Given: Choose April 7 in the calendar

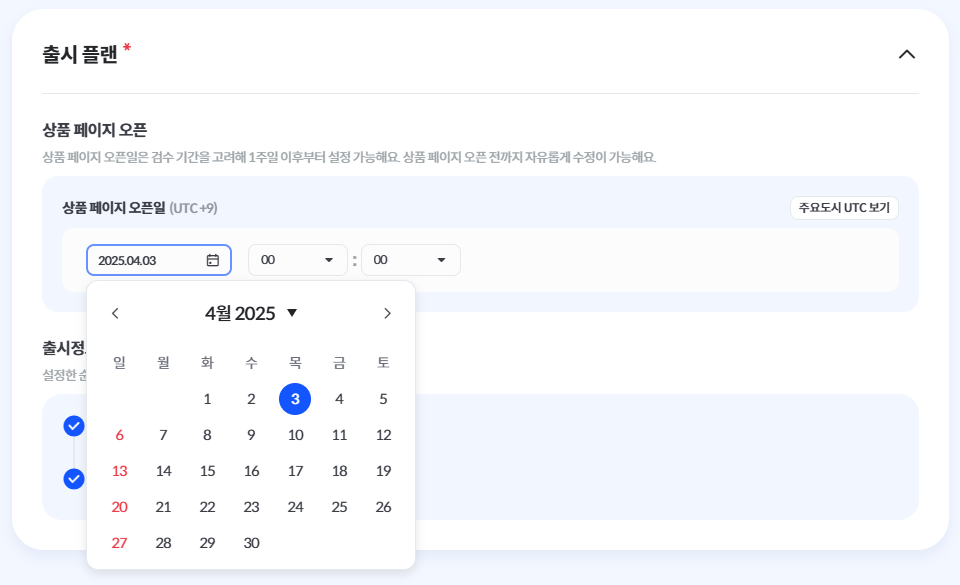Looking at the screenshot, I should [163, 435].
